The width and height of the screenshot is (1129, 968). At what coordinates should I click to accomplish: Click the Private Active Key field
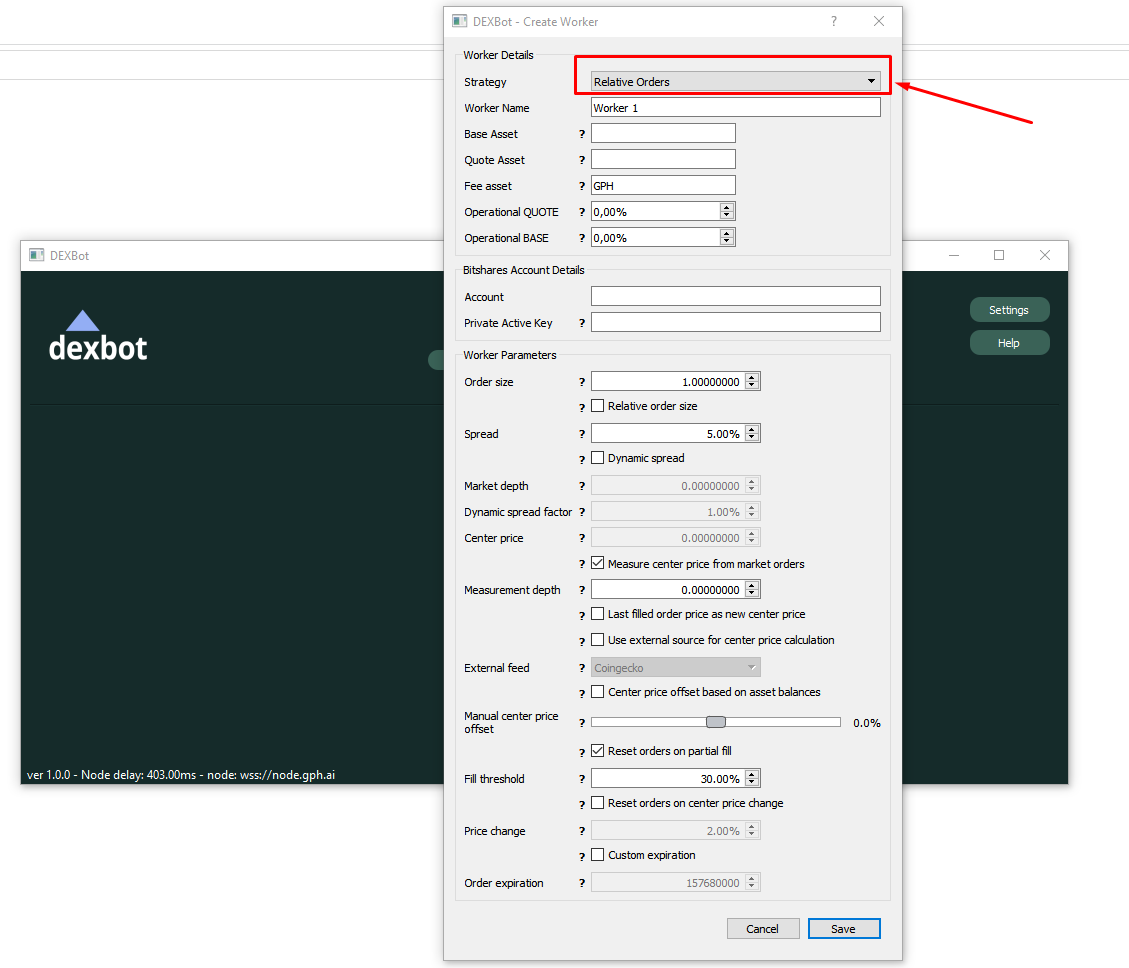(735, 322)
